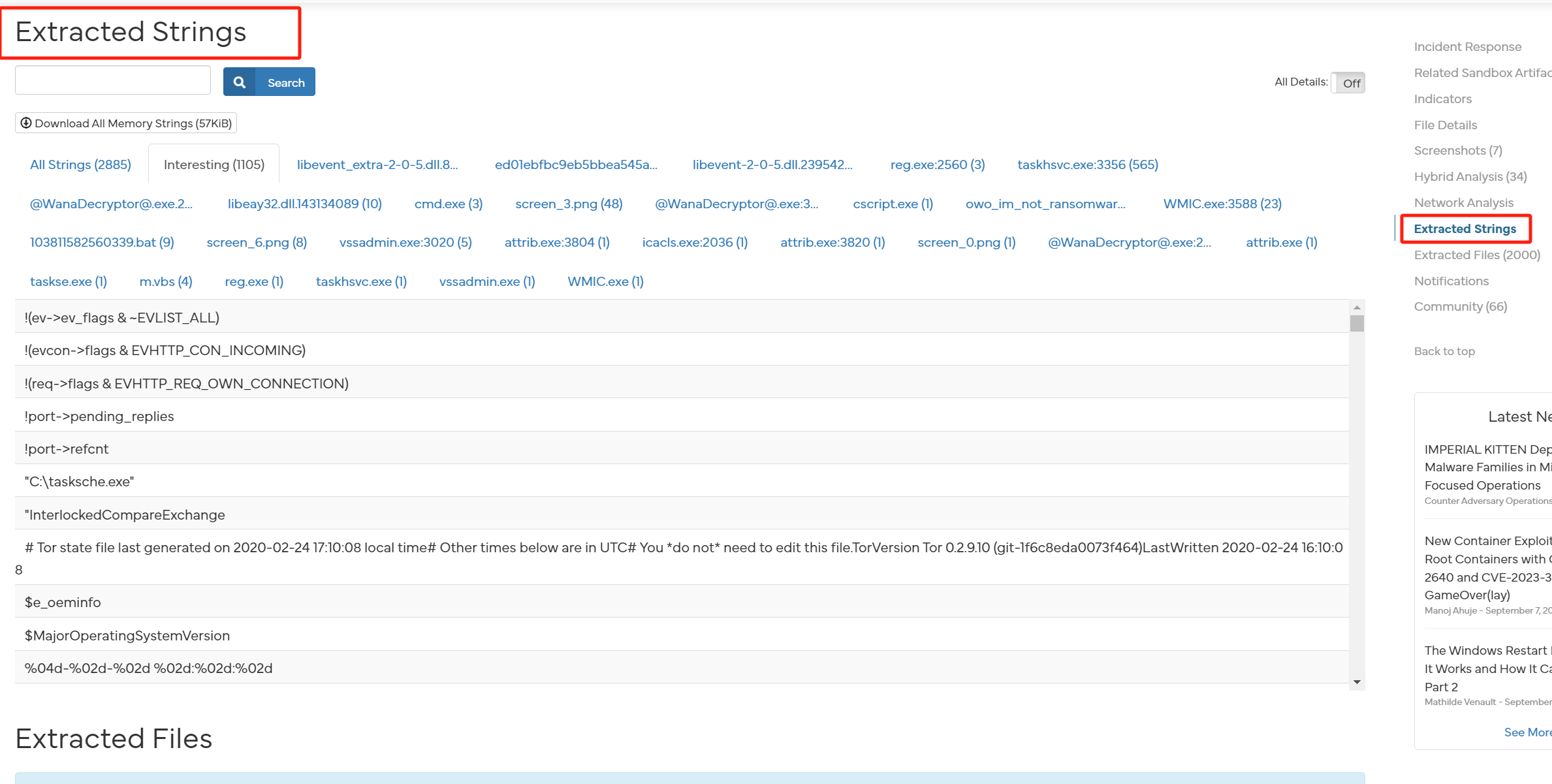Click the Search button label
1552x784 pixels.
tap(286, 82)
